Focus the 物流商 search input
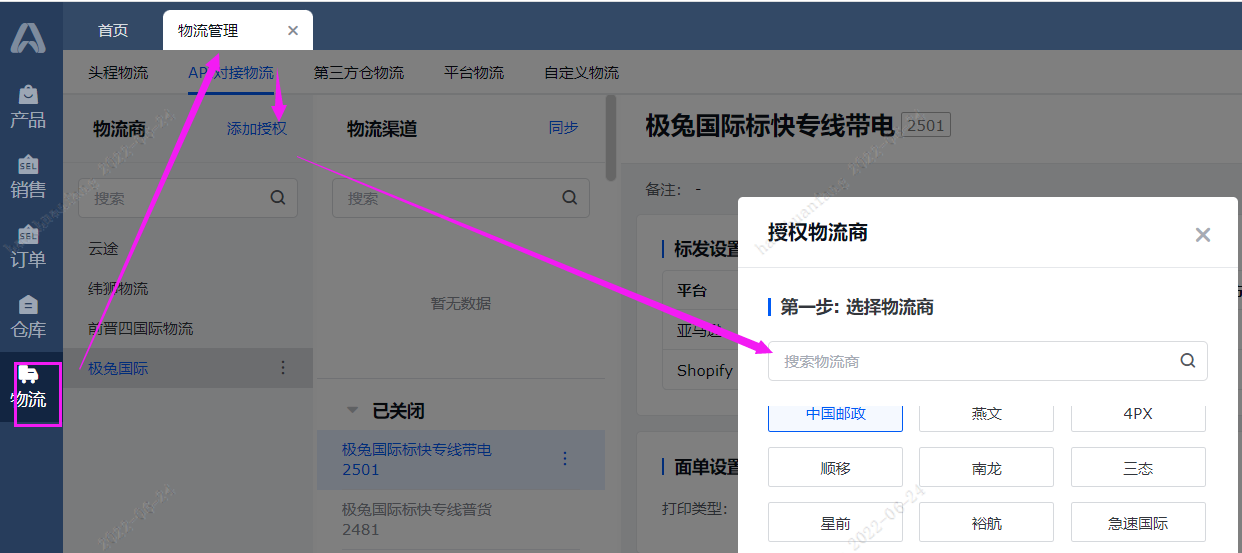The height and width of the screenshot is (553, 1242). tap(188, 198)
